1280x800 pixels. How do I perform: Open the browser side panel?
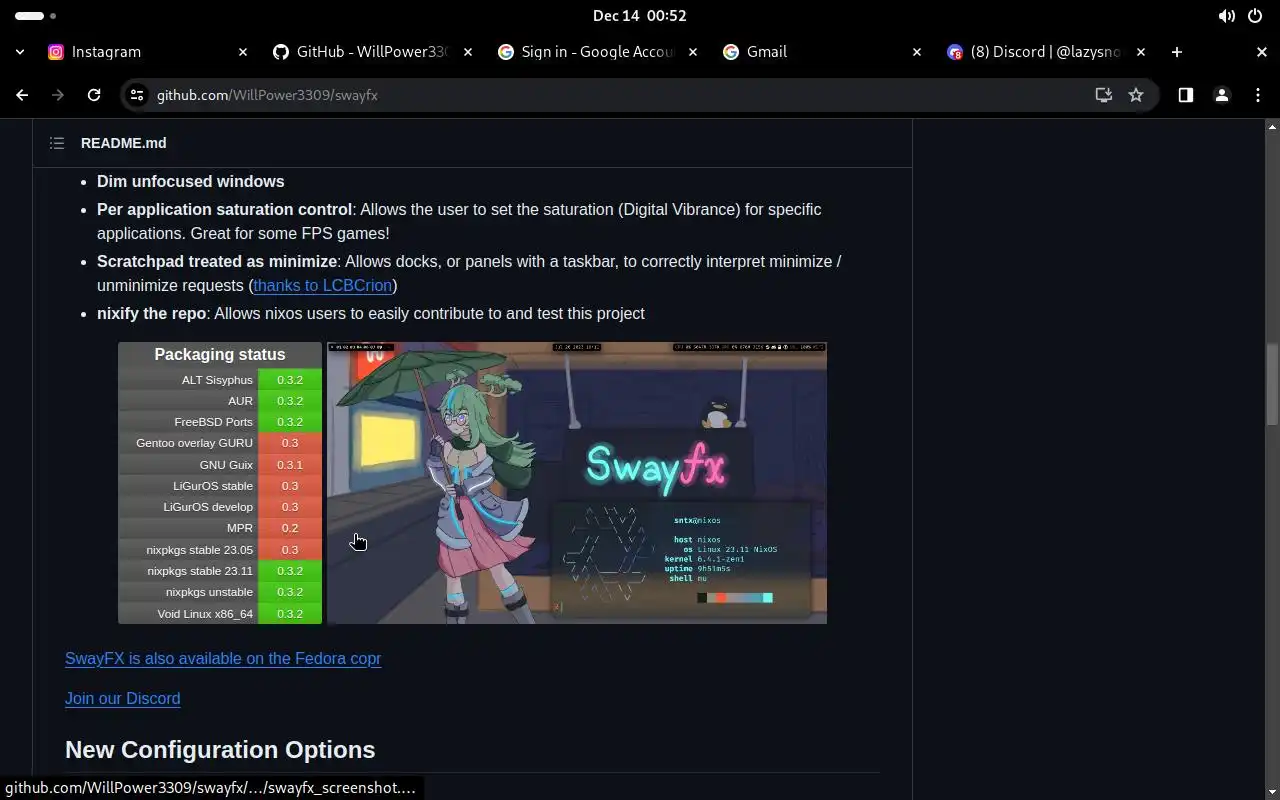[1185, 95]
